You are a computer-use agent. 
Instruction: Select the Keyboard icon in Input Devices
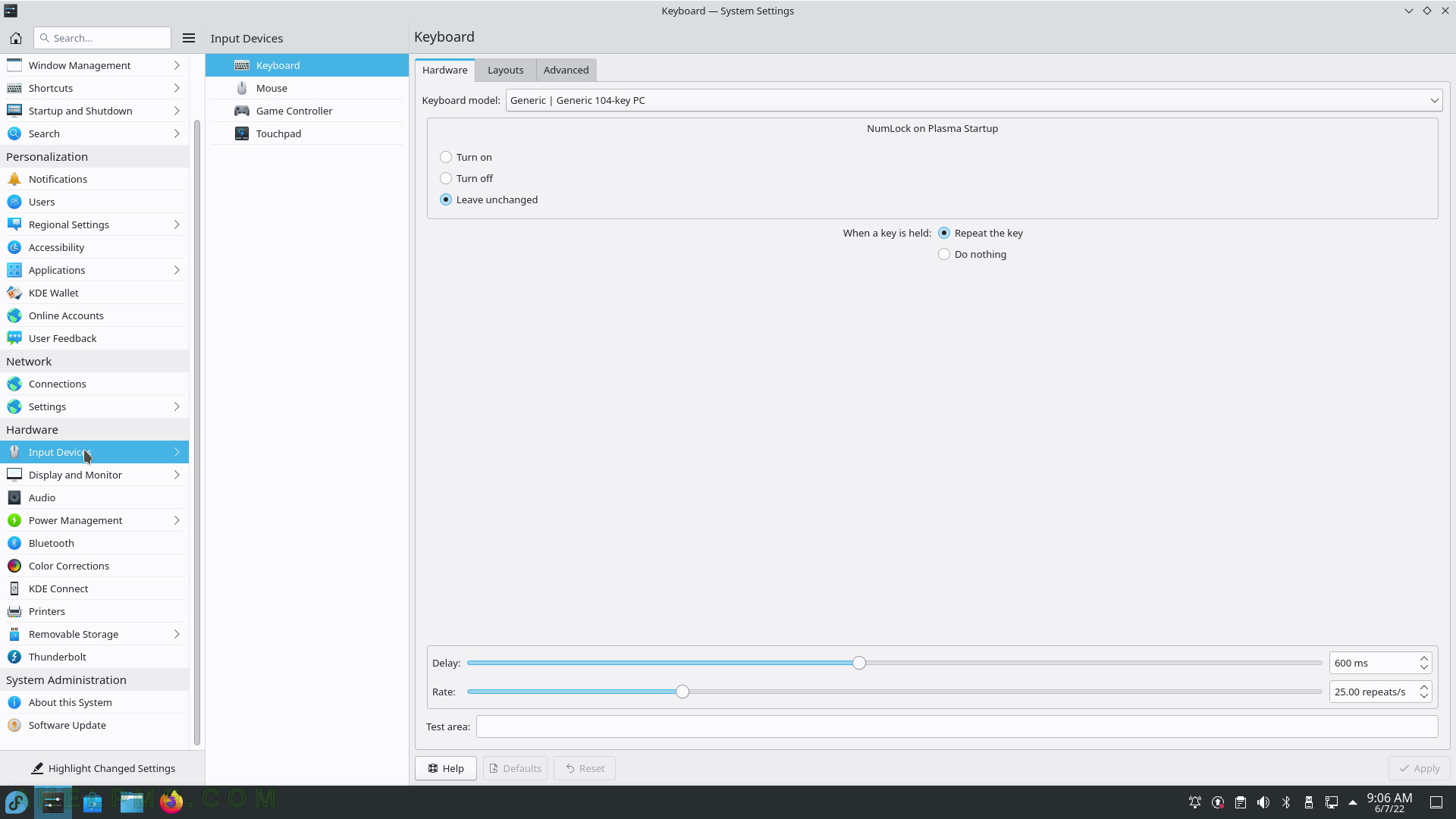pyautogui.click(x=242, y=65)
